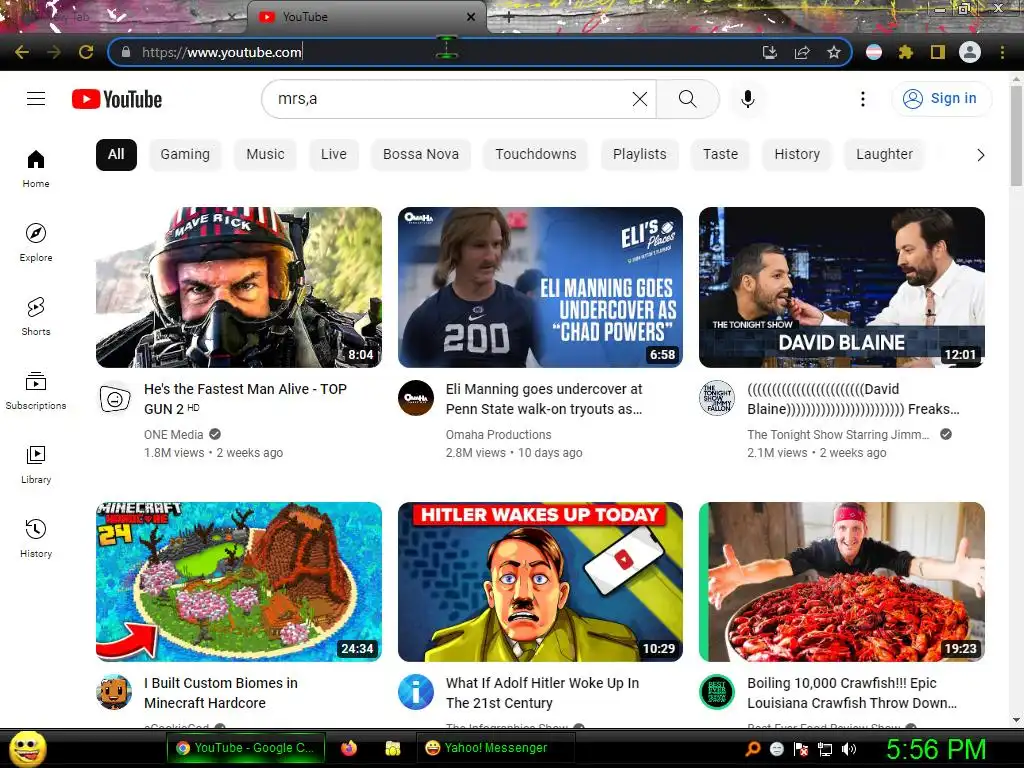The width and height of the screenshot is (1024, 768).
Task: Open Subscriptions in sidebar
Action: 36,391
